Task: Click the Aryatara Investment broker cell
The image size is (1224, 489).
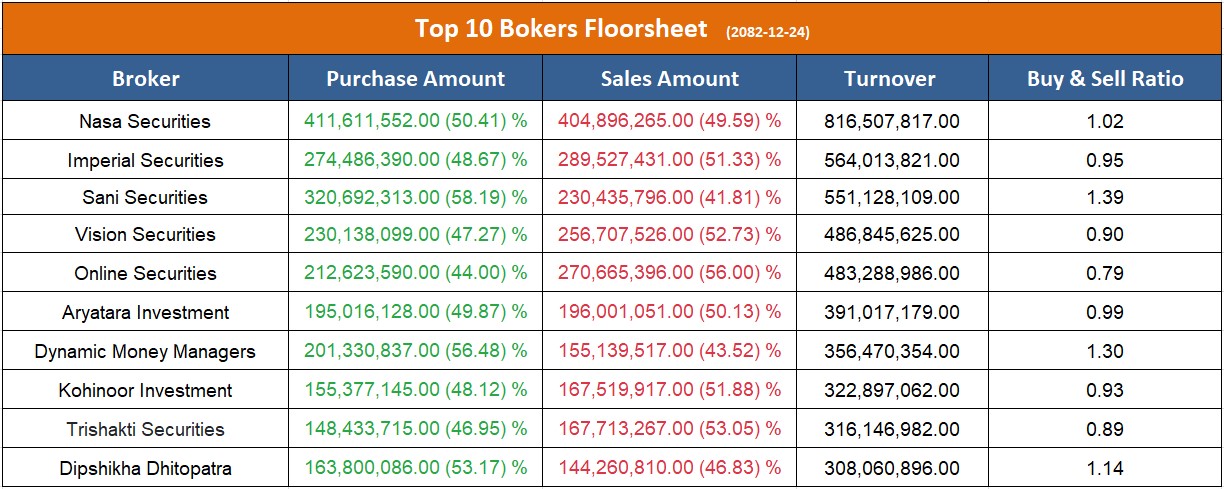Action: coord(145,313)
